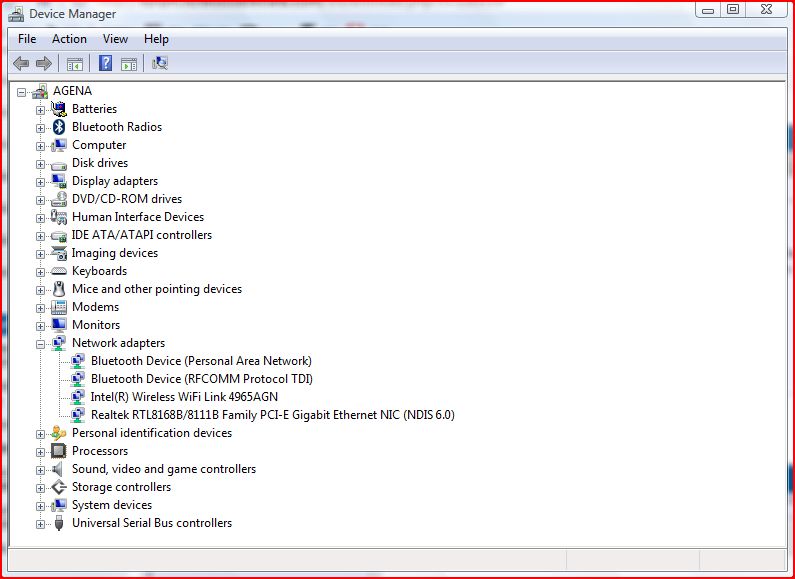
Task: Select Realtek RTL8168B/8111B Gigabit Ethernet NIC
Action: pyautogui.click(x=273, y=415)
